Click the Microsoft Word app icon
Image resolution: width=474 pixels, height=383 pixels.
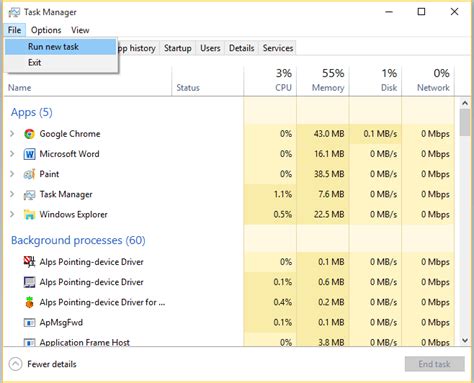point(29,154)
